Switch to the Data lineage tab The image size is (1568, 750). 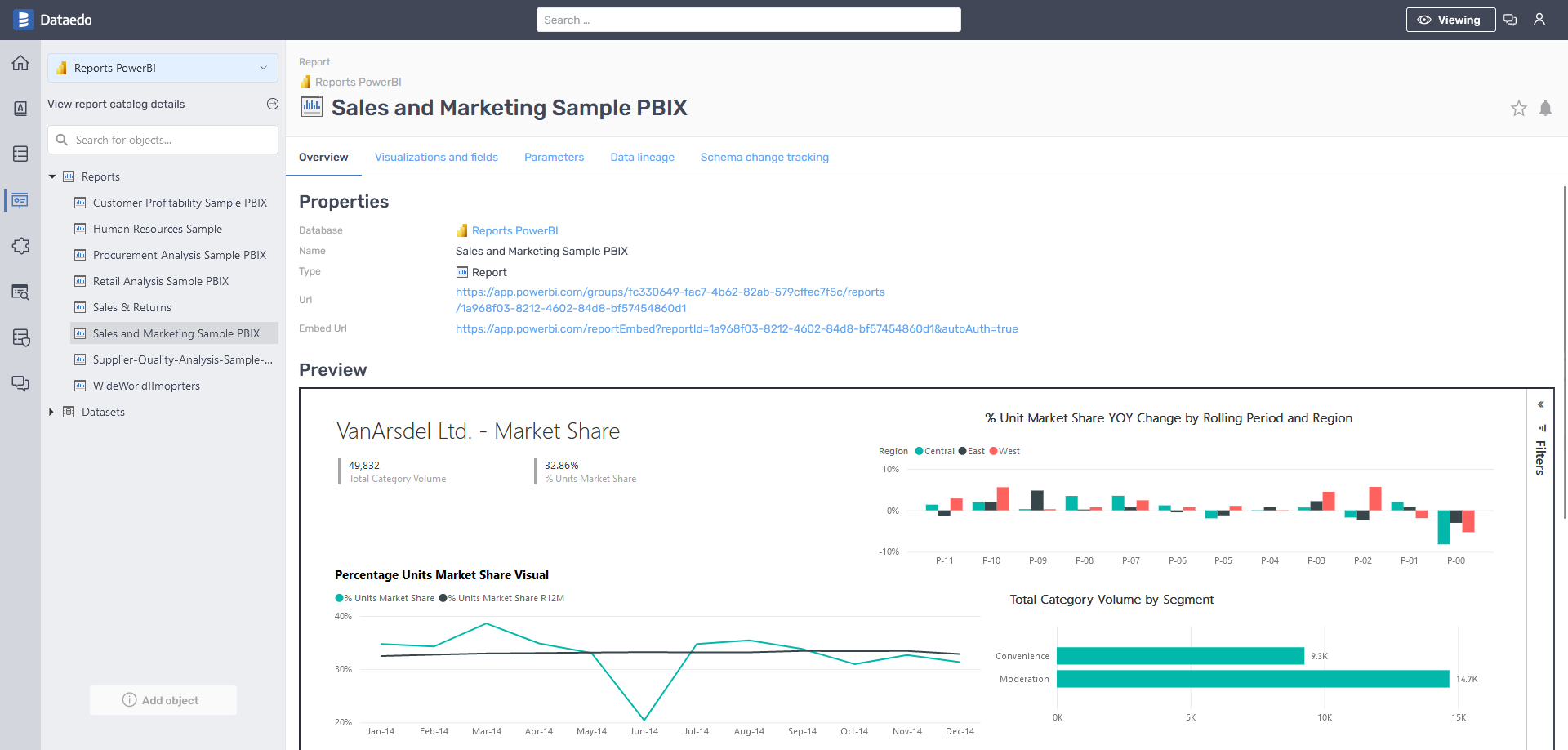[642, 157]
